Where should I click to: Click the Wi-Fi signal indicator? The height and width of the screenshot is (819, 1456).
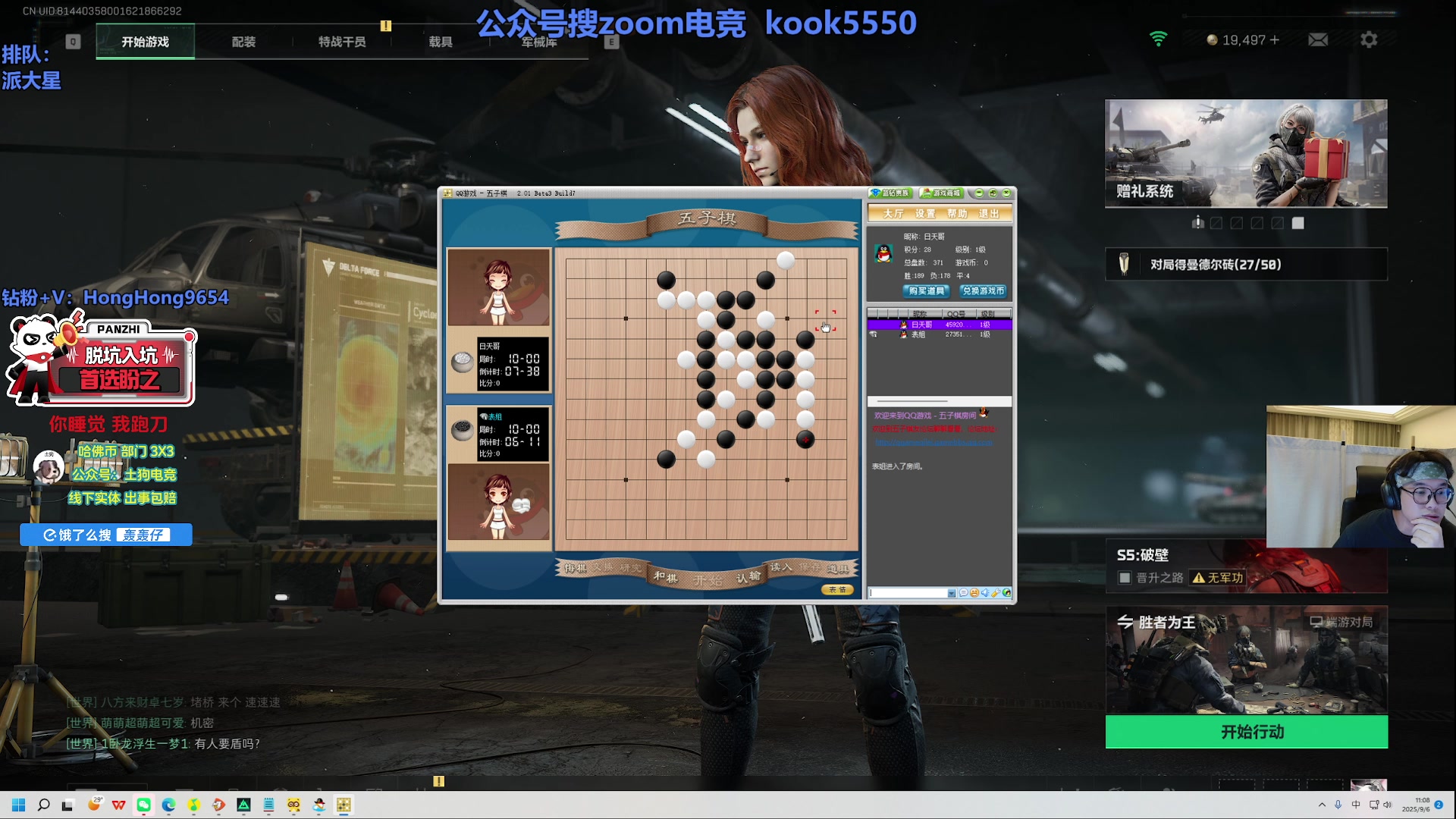pyautogui.click(x=1158, y=39)
